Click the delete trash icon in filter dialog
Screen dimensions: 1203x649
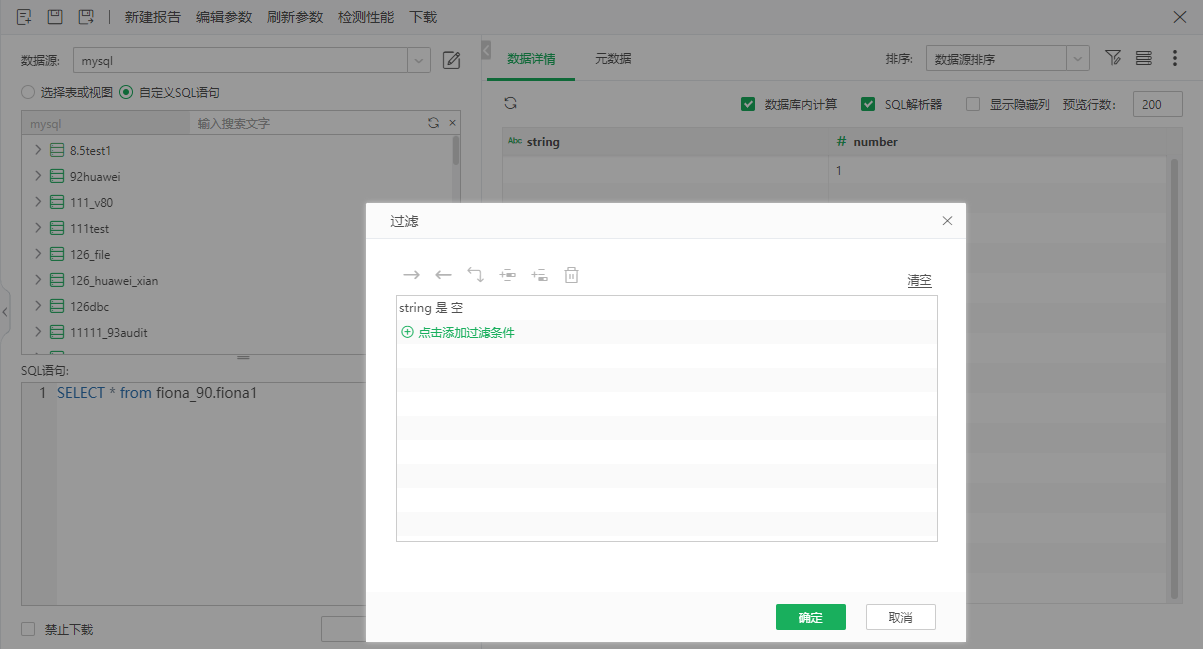pyautogui.click(x=572, y=274)
